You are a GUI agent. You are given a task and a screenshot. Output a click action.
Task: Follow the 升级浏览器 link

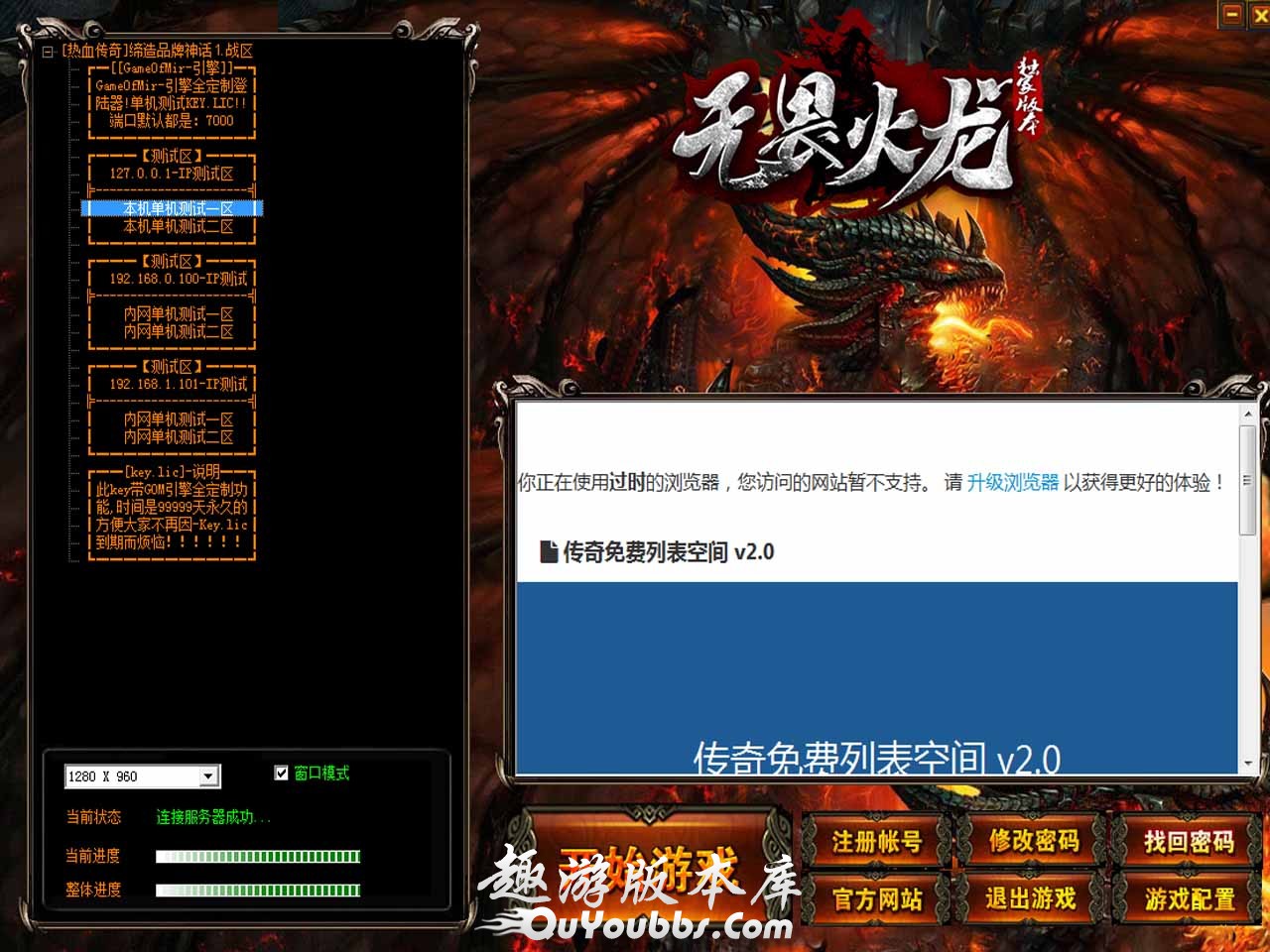tap(1013, 482)
